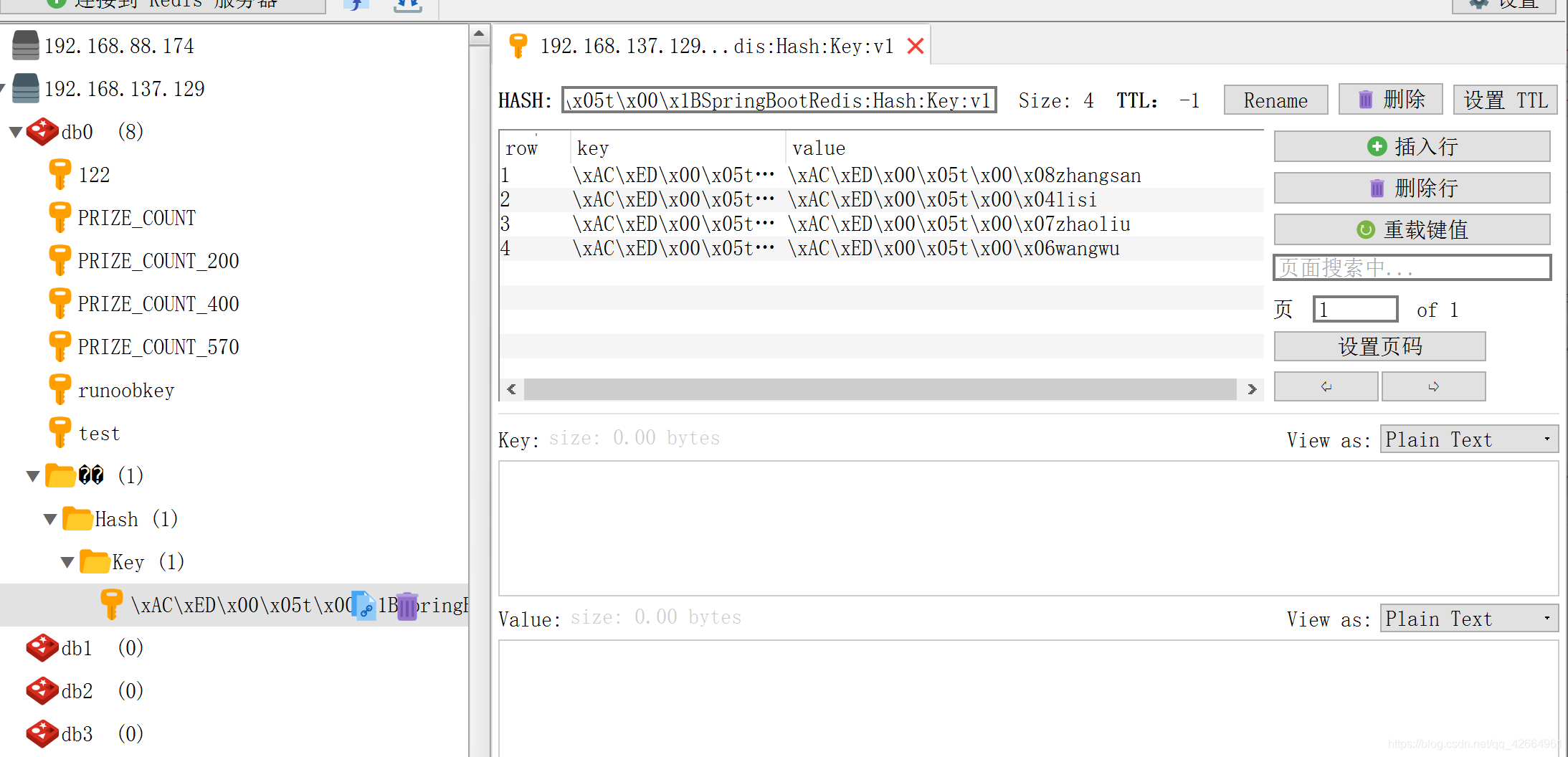Screen dimensions: 1568x757
Task: Go to next page with right arrow button
Action: (1433, 386)
